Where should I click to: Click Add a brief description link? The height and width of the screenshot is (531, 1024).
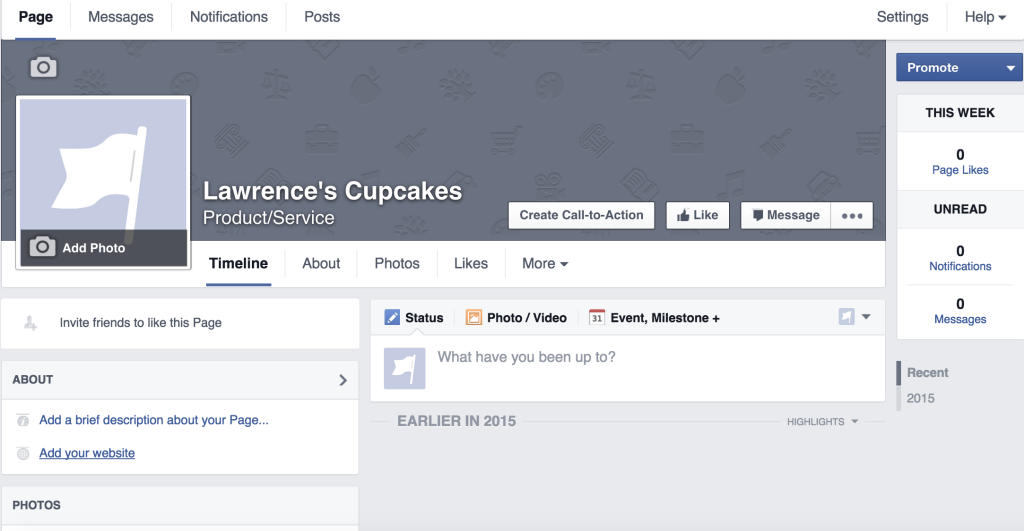click(x=153, y=420)
